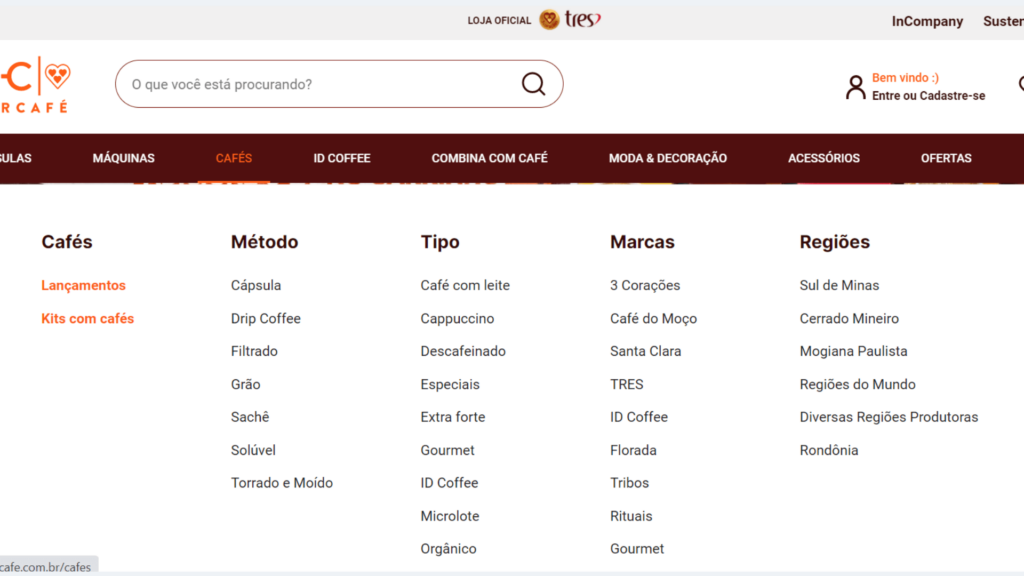Select Extra forte type
The image size is (1024, 576).
[453, 417]
